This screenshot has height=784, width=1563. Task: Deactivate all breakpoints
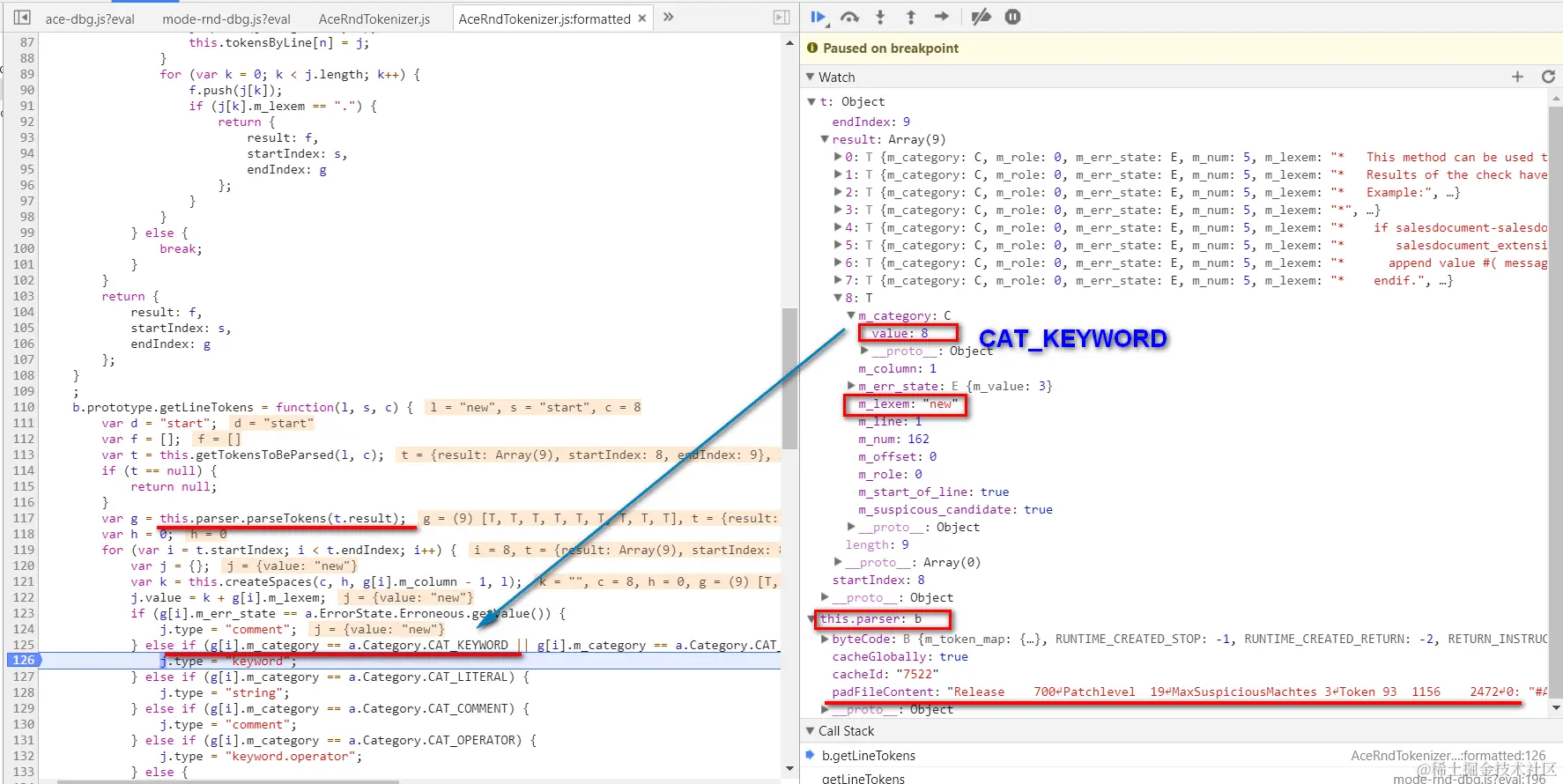981,17
